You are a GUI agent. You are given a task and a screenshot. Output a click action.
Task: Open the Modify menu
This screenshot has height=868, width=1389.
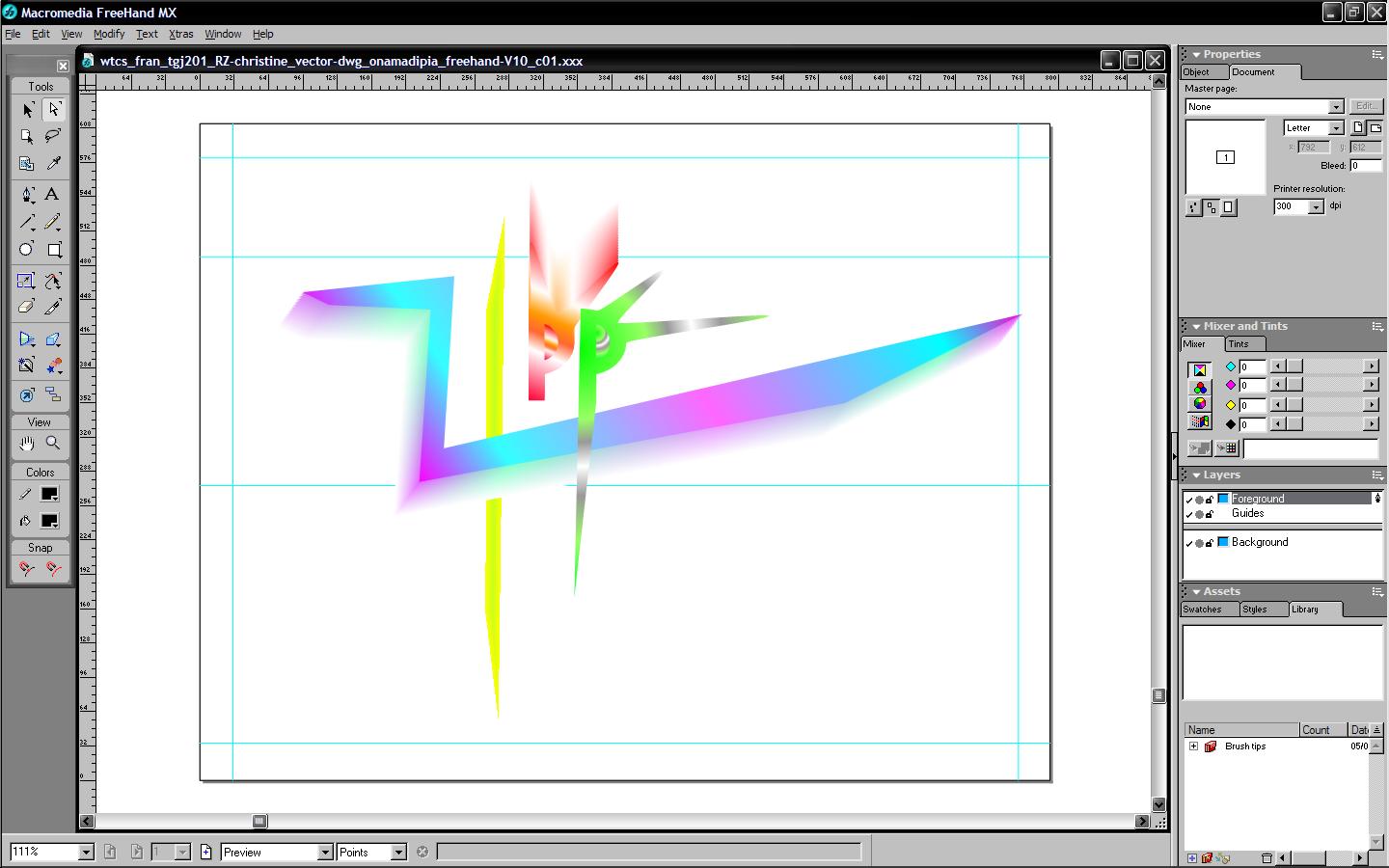pos(109,34)
